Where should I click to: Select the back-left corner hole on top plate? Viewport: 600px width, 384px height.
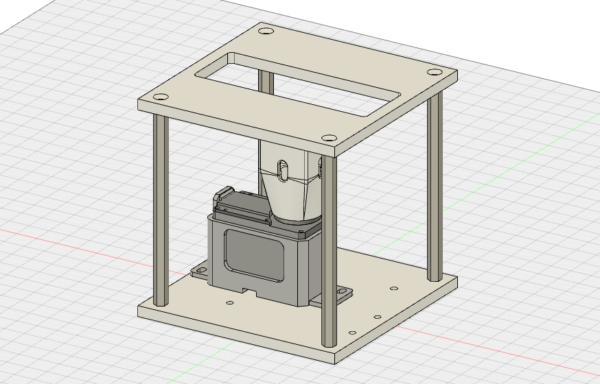pyautogui.click(x=266, y=31)
